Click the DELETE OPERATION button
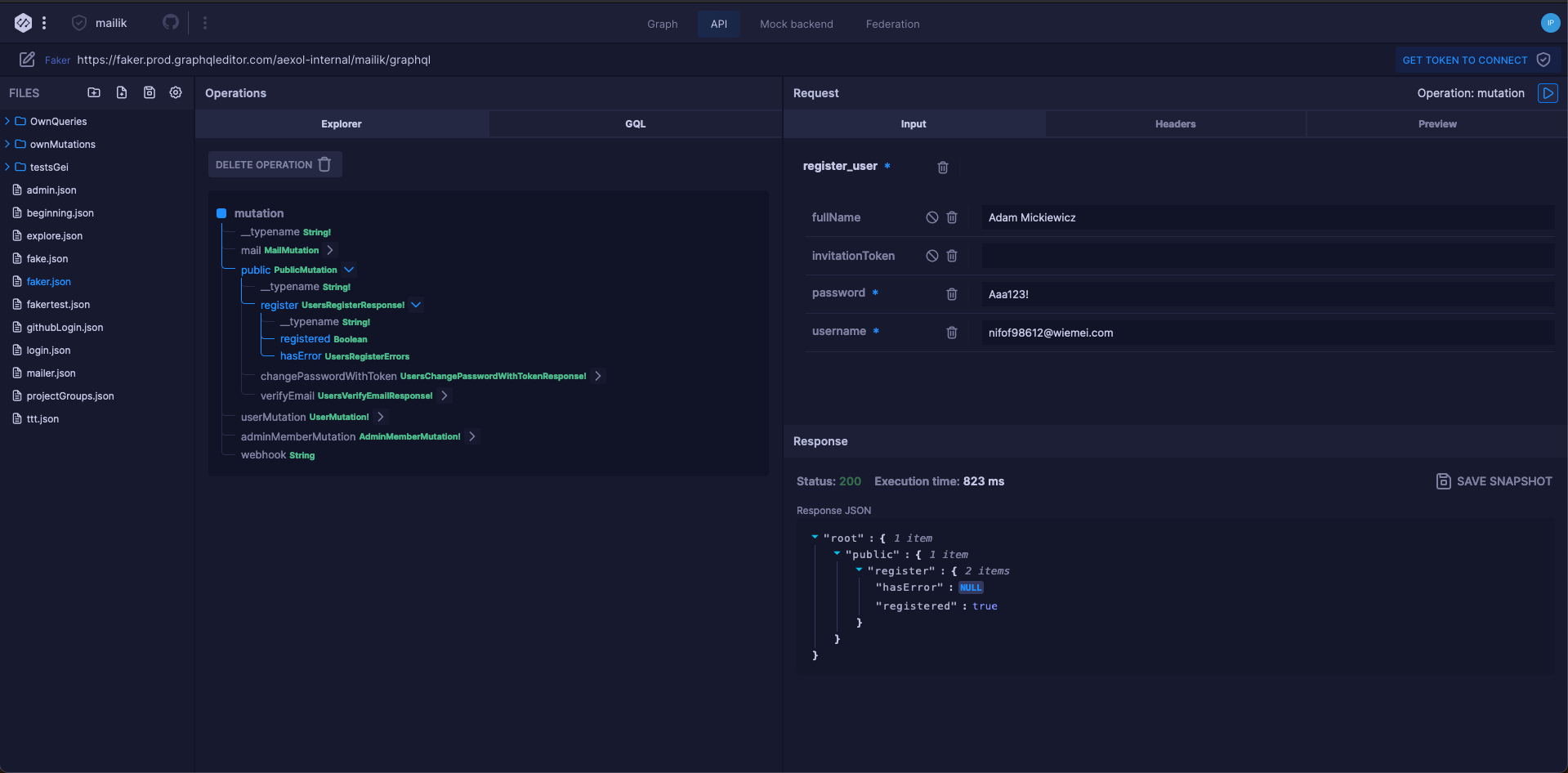This screenshot has width=1568, height=773. tap(275, 164)
